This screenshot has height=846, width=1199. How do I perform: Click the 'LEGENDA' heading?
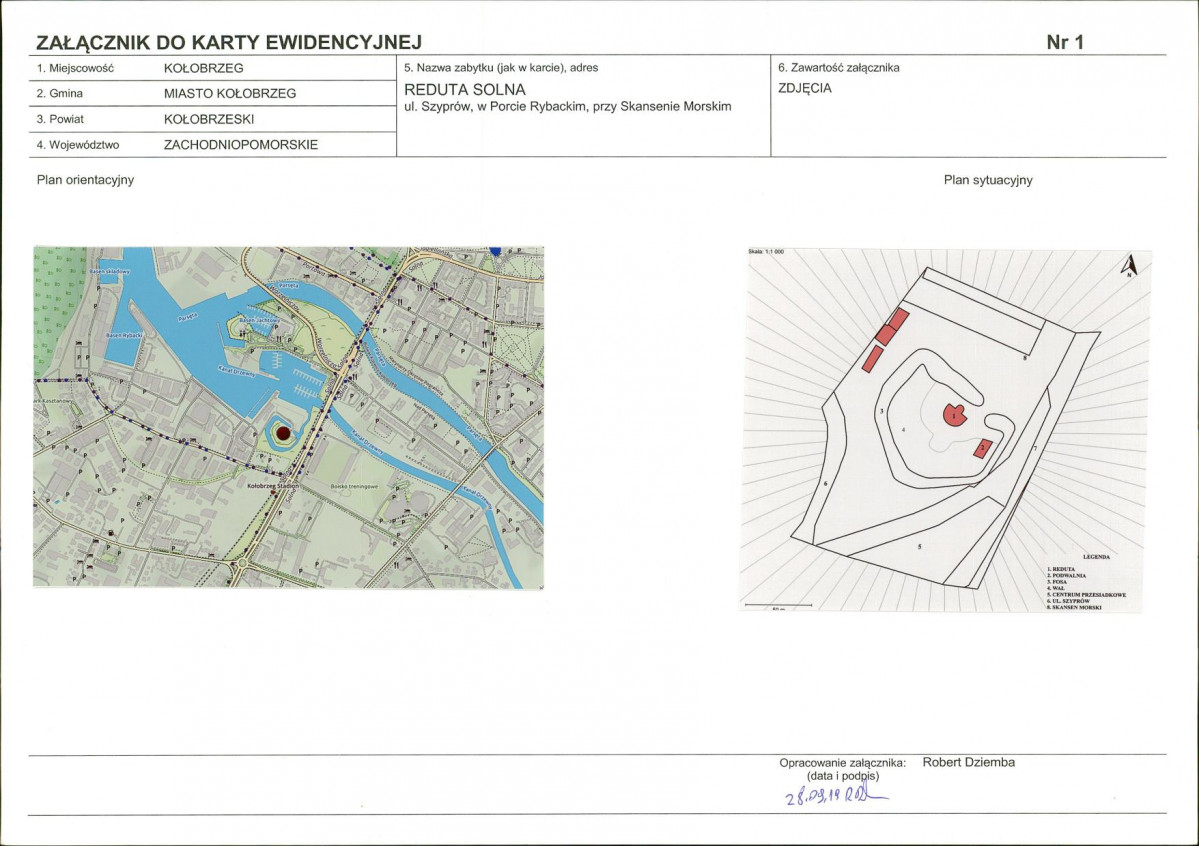click(1097, 557)
